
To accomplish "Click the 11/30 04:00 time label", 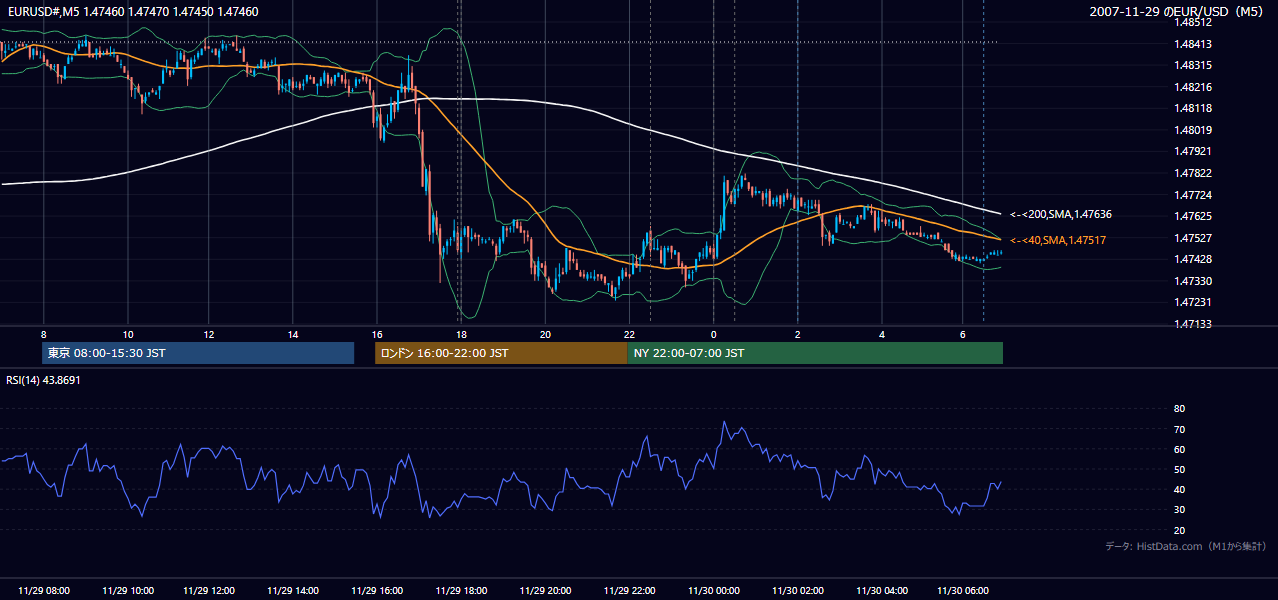I will pyautogui.click(x=881, y=590).
